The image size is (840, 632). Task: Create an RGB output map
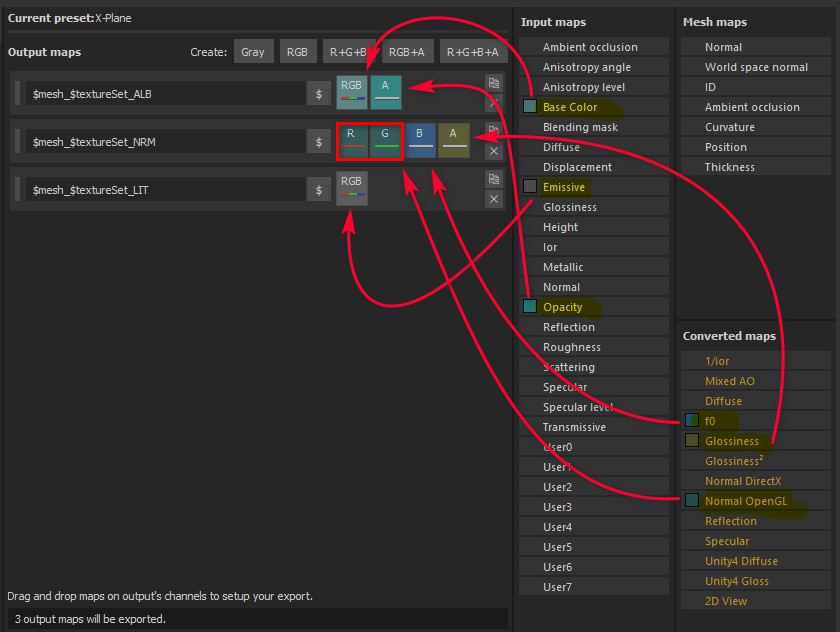pyautogui.click(x=297, y=52)
